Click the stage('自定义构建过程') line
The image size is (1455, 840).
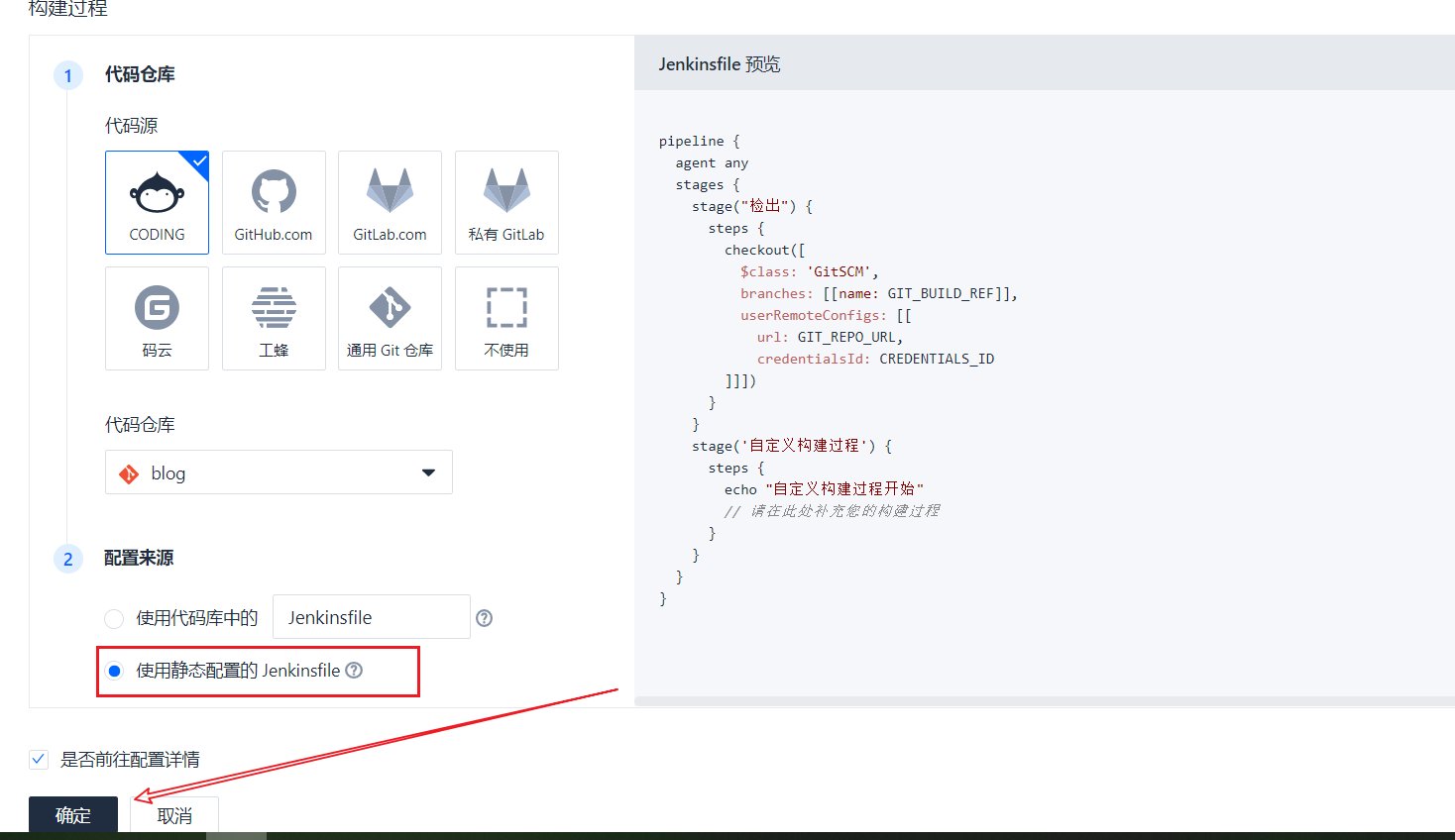pyautogui.click(x=792, y=446)
